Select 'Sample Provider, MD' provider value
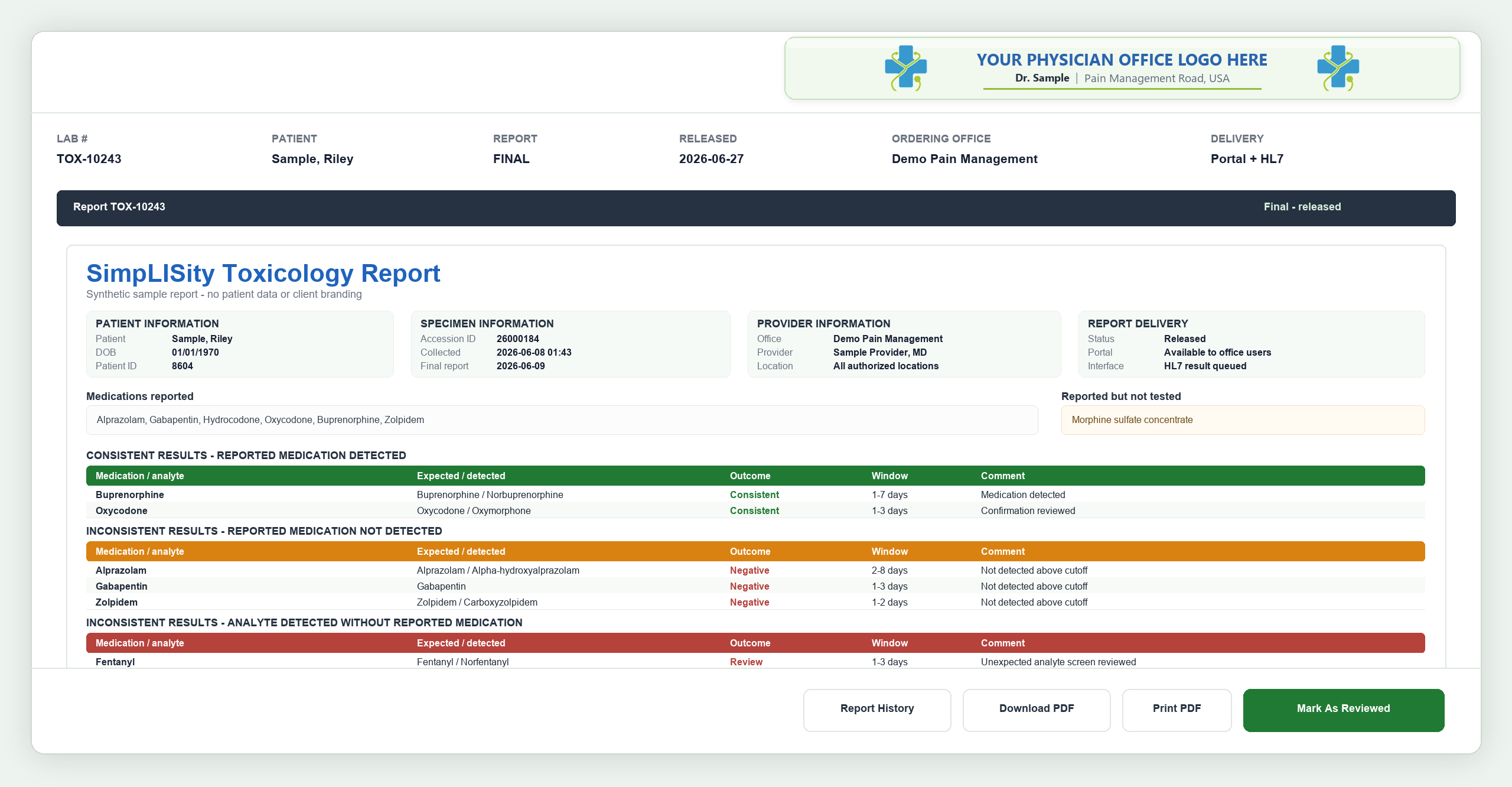The width and height of the screenshot is (1512, 787). tap(880, 352)
